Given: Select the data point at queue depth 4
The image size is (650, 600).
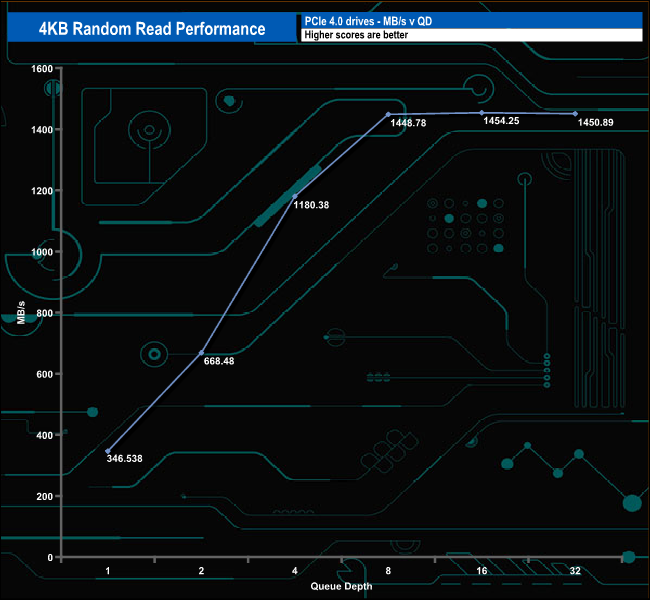Looking at the screenshot, I should click(x=295, y=196).
